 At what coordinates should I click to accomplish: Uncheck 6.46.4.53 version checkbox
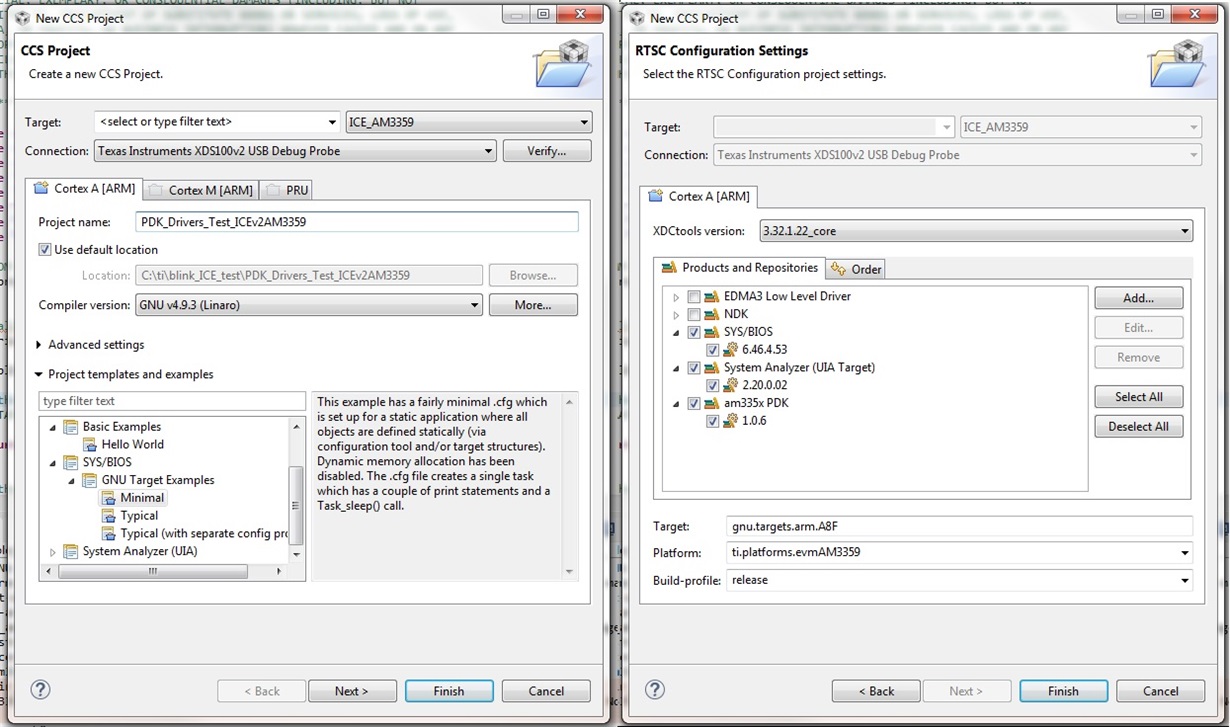click(712, 350)
